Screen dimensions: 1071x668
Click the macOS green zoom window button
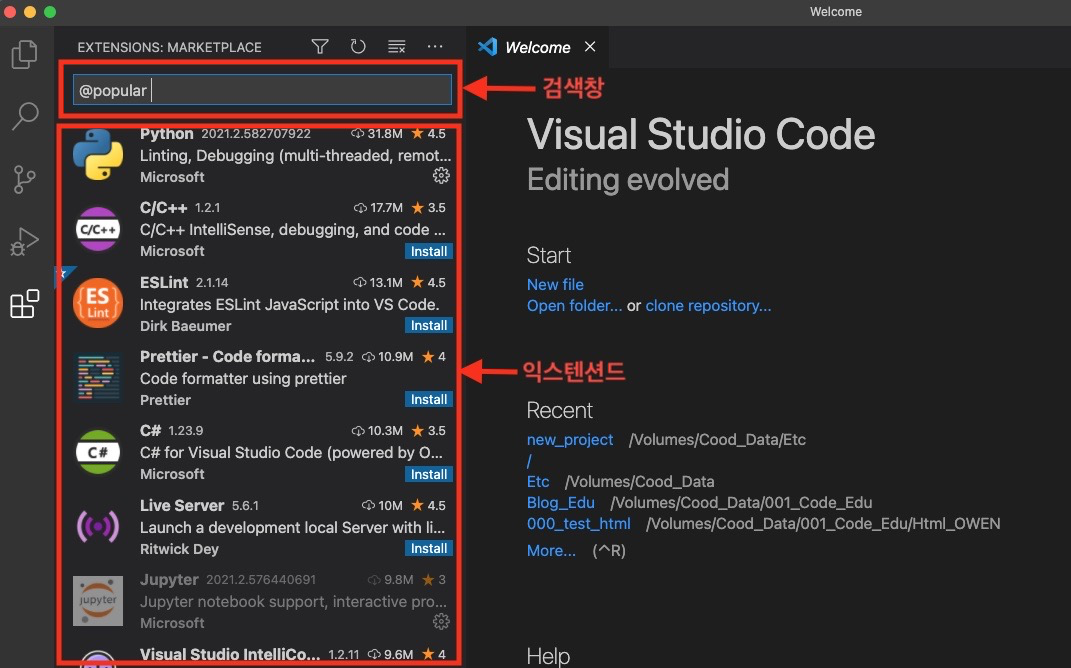click(50, 12)
